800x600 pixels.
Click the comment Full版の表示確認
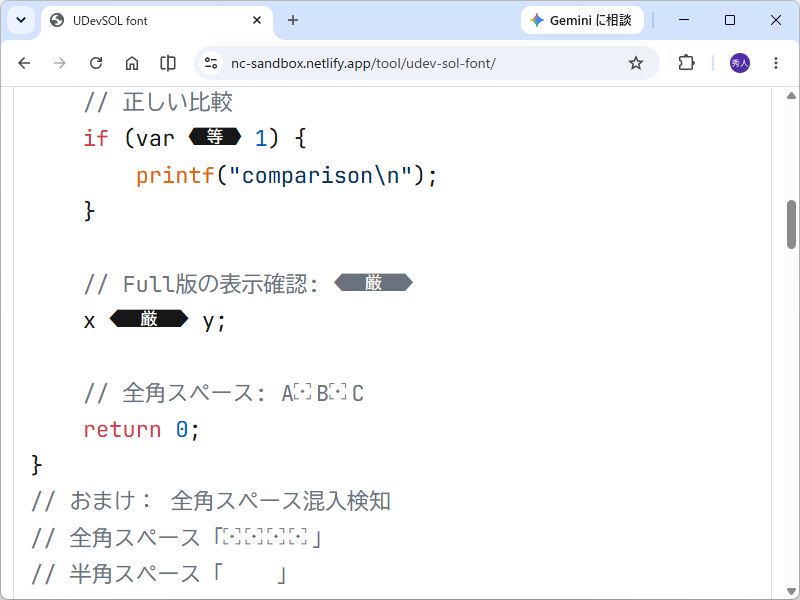click(x=201, y=284)
